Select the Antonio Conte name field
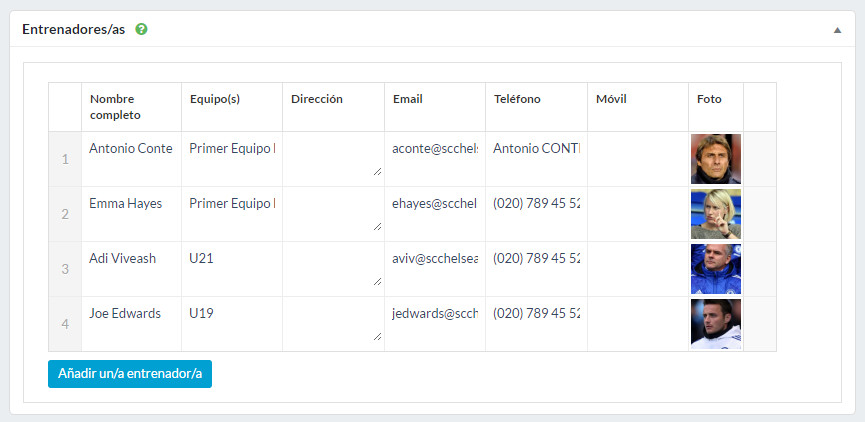The image size is (865, 422). [x=131, y=149]
